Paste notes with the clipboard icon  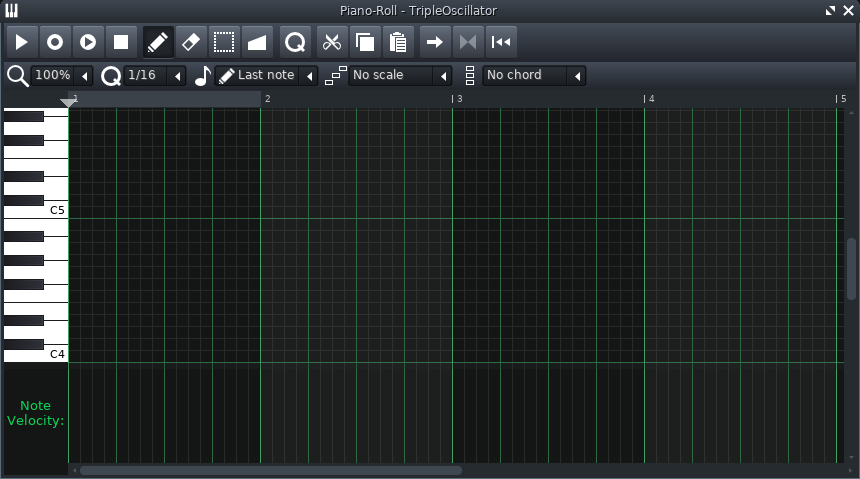398,42
